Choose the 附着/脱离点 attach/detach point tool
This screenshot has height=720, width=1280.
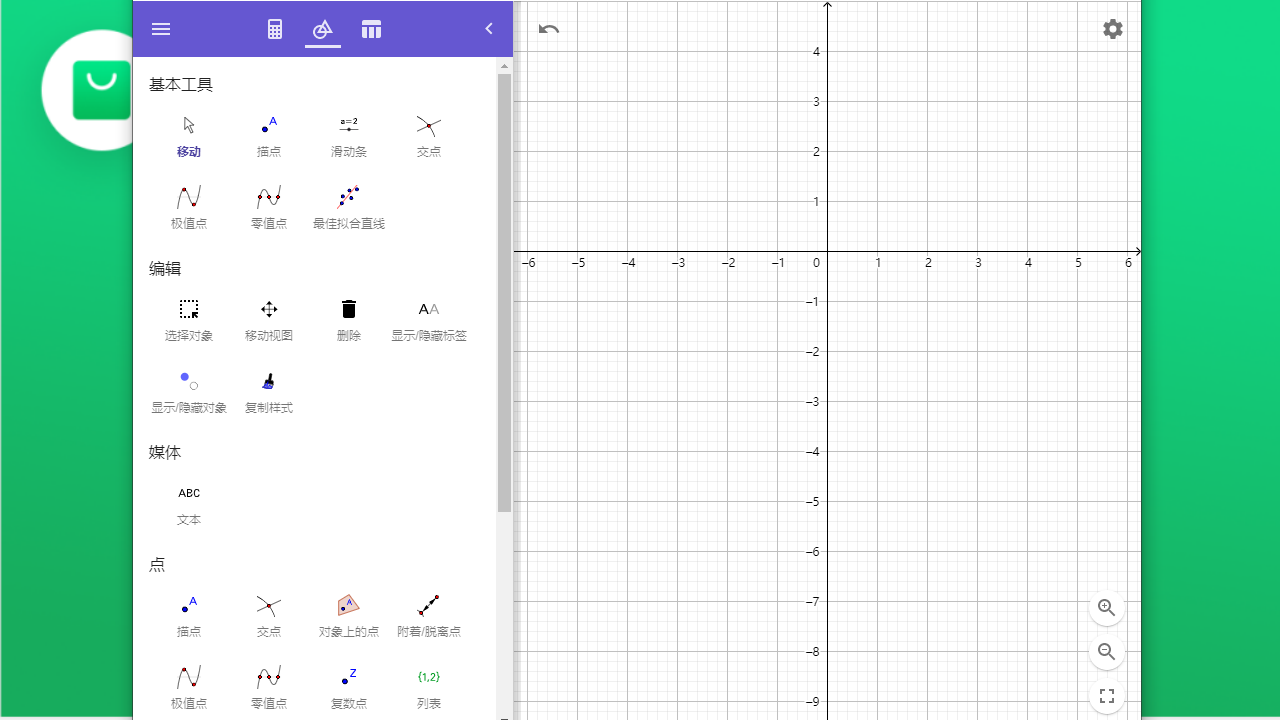click(428, 615)
